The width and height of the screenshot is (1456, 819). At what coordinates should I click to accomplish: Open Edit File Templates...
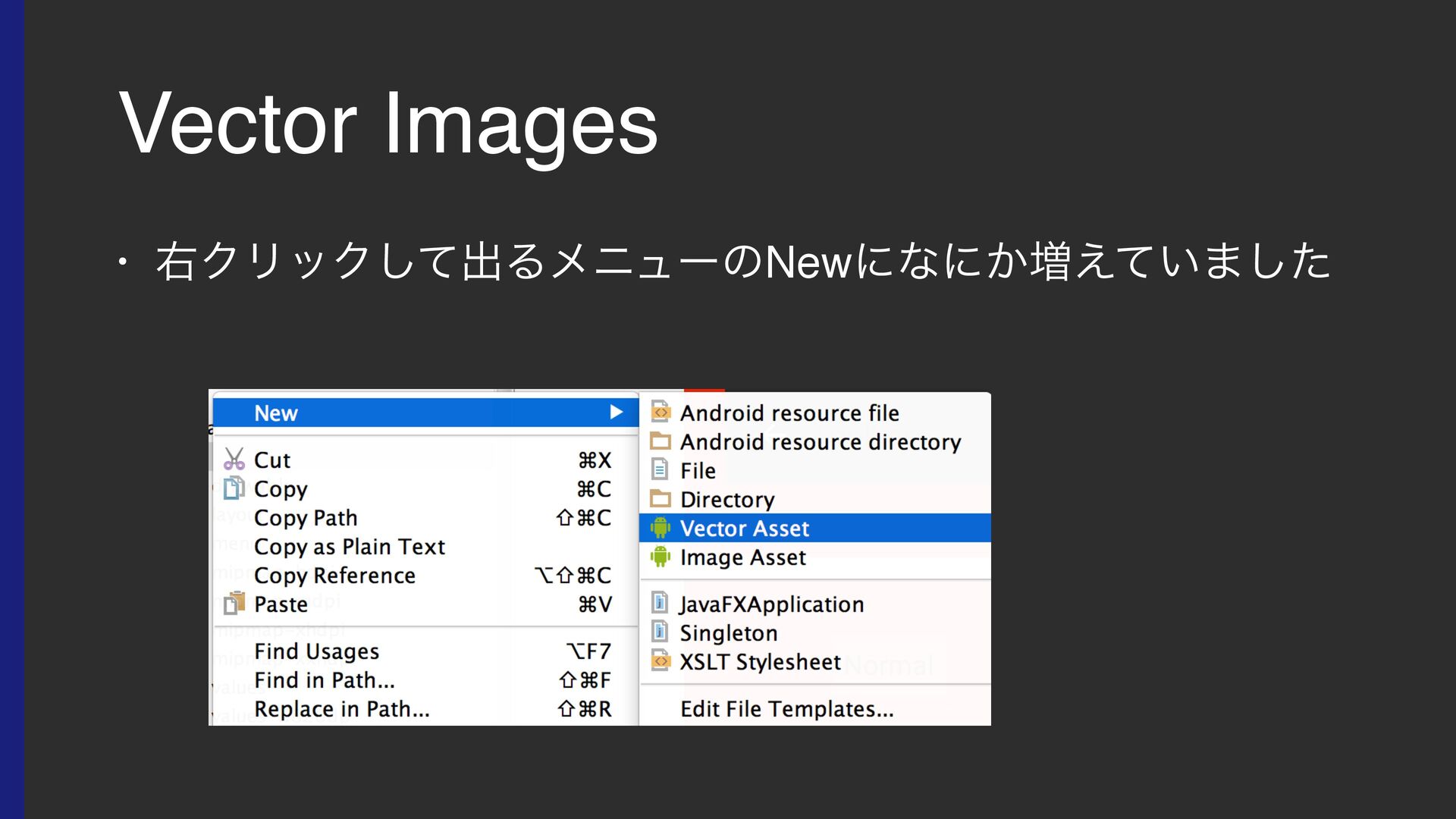point(815,708)
